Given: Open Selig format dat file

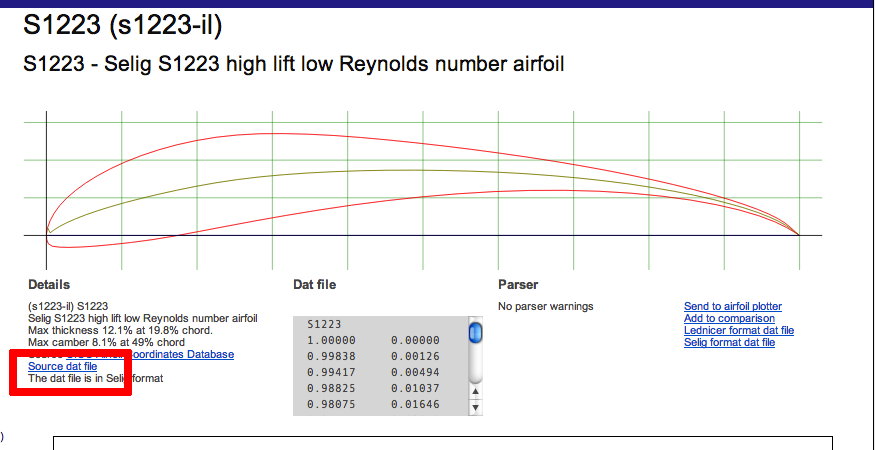Looking at the screenshot, I should pos(729,342).
